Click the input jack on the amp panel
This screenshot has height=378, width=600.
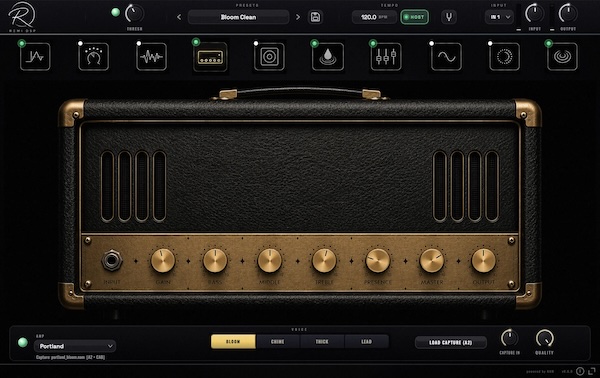112,261
